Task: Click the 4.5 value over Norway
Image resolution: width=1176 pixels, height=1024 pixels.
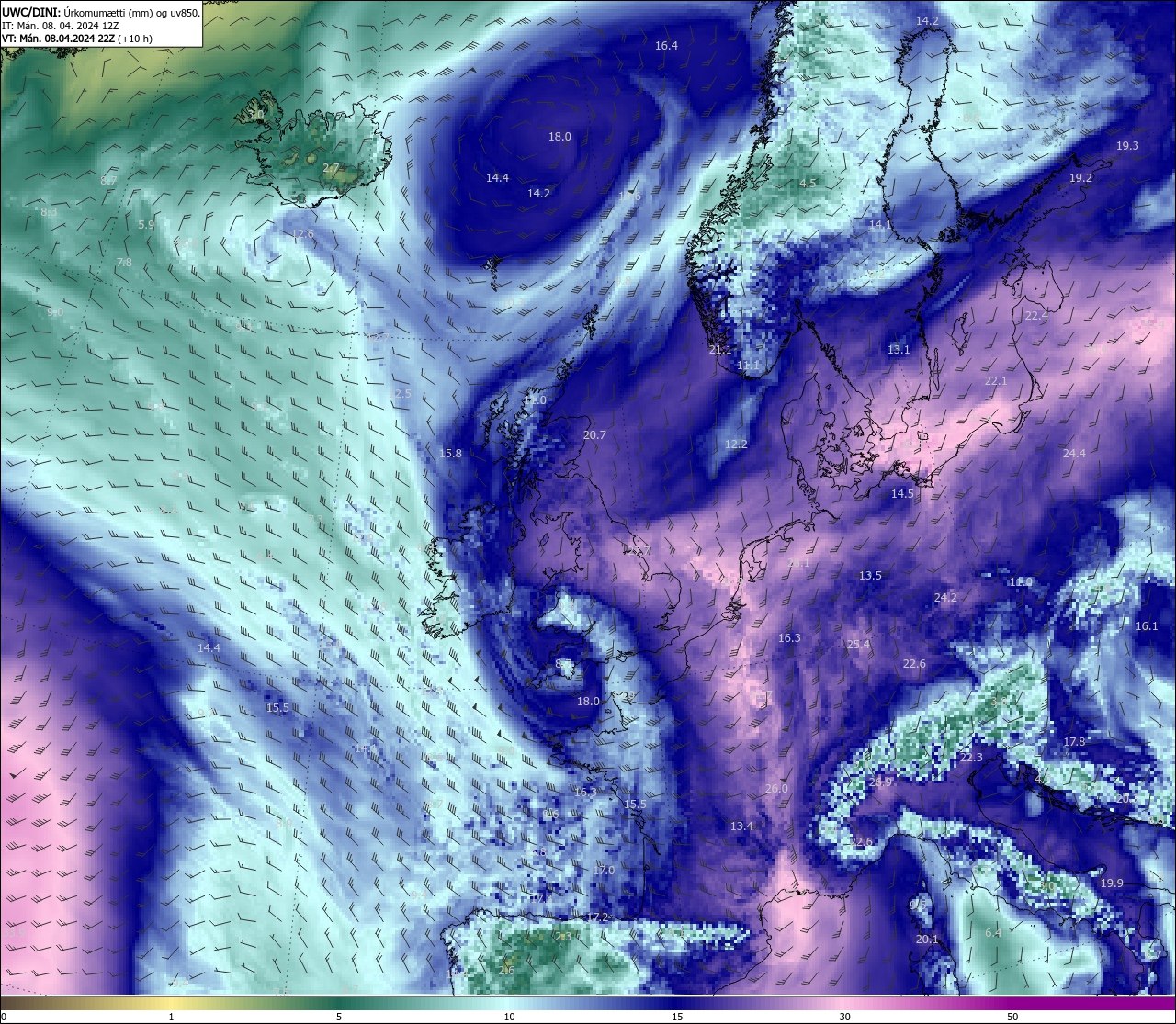Action: pyautogui.click(x=808, y=184)
